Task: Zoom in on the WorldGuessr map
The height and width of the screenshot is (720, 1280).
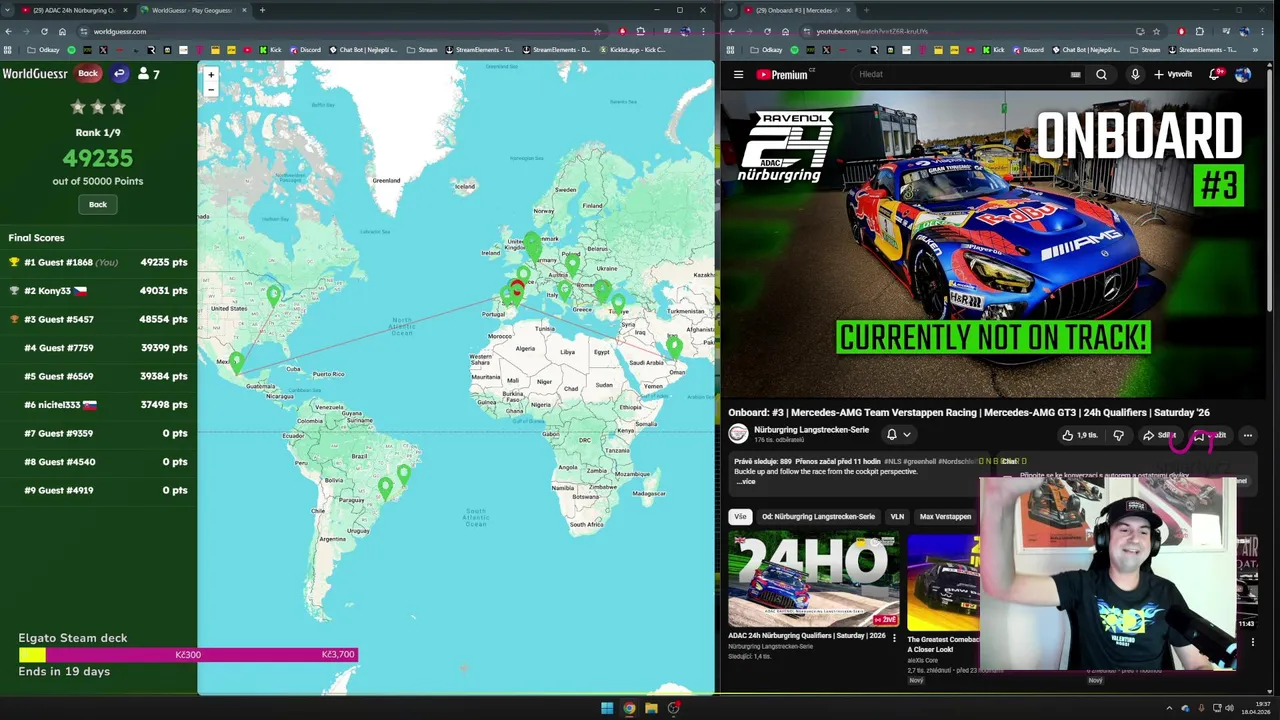Action: click(210, 75)
